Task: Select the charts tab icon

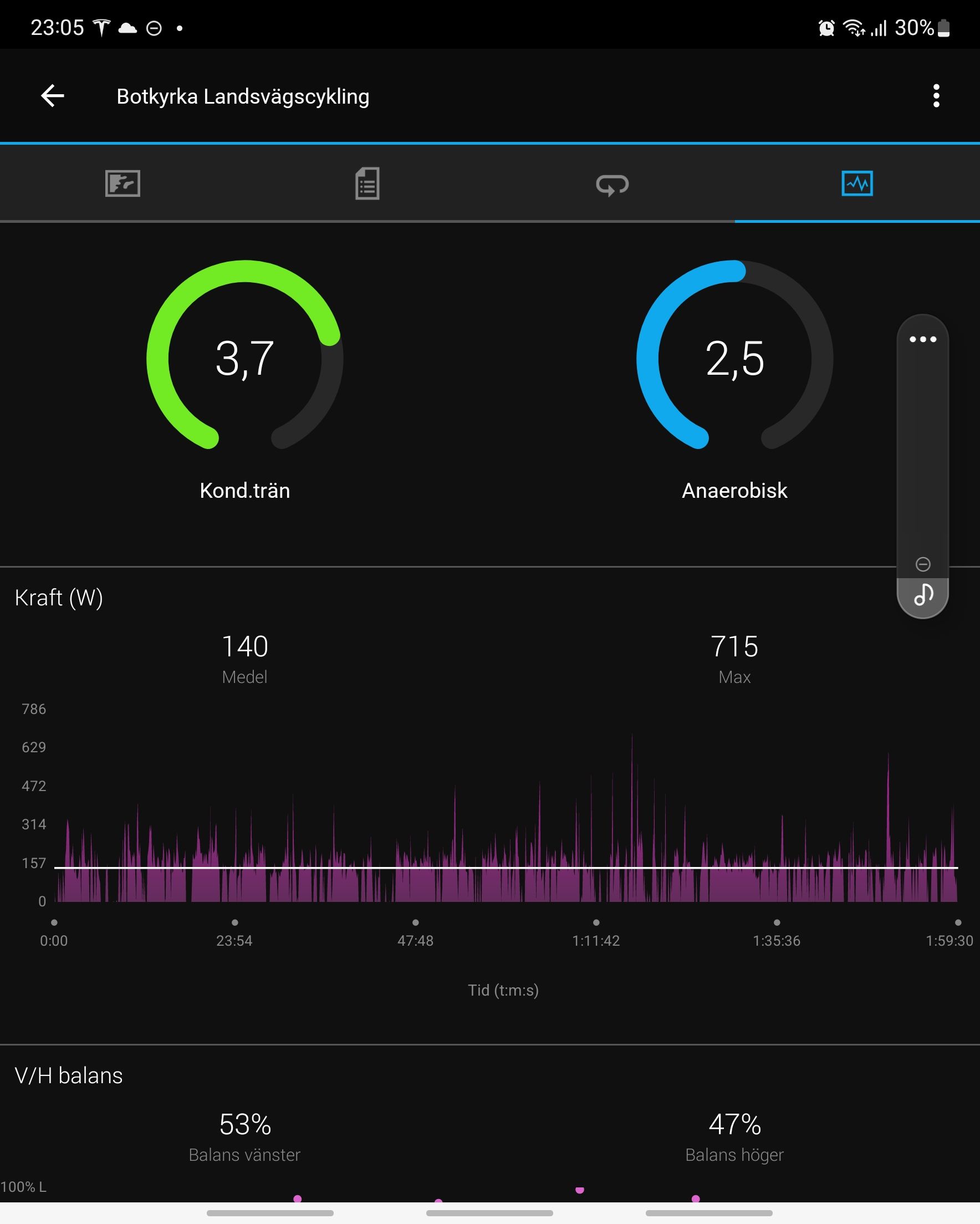Action: [x=857, y=183]
